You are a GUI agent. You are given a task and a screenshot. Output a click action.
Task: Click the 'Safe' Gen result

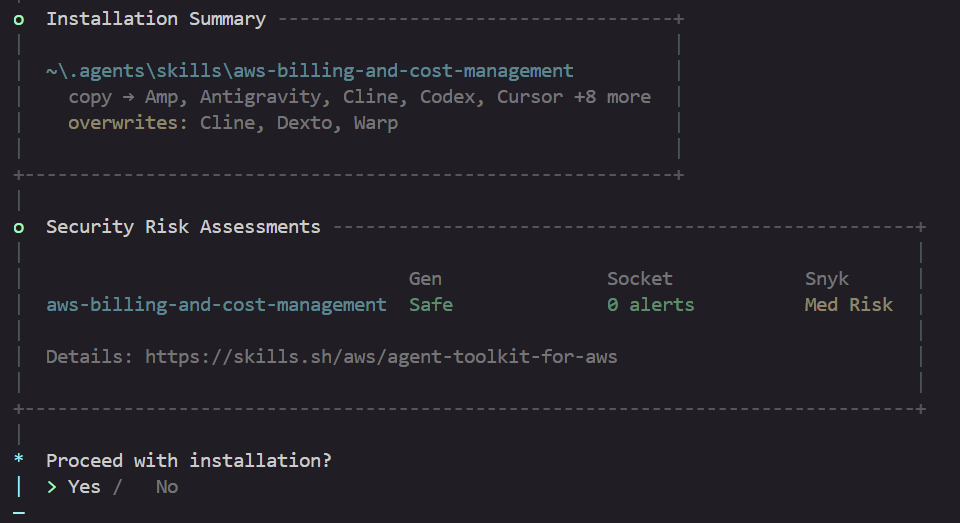[431, 304]
